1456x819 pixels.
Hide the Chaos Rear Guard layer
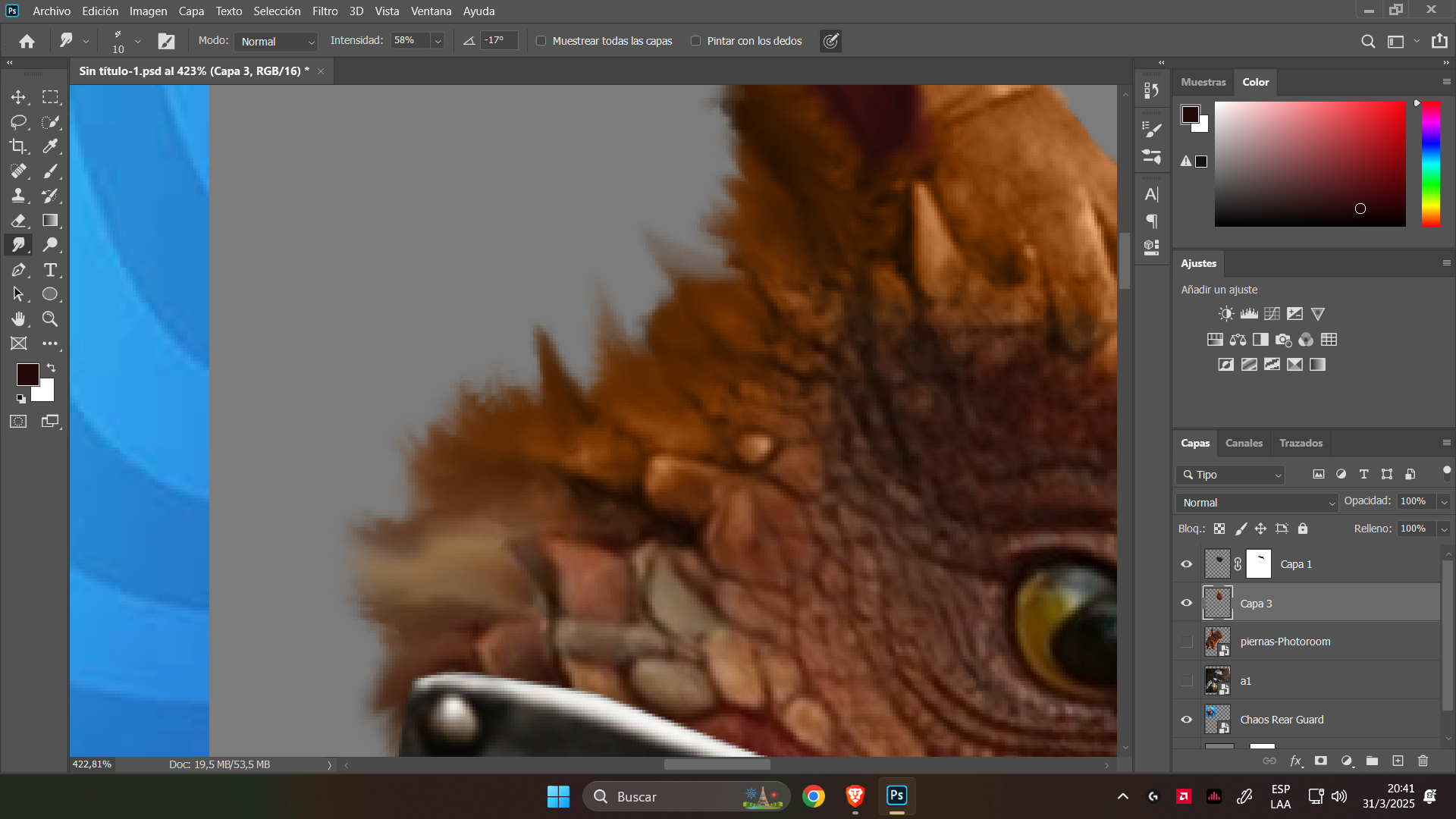pos(1187,720)
